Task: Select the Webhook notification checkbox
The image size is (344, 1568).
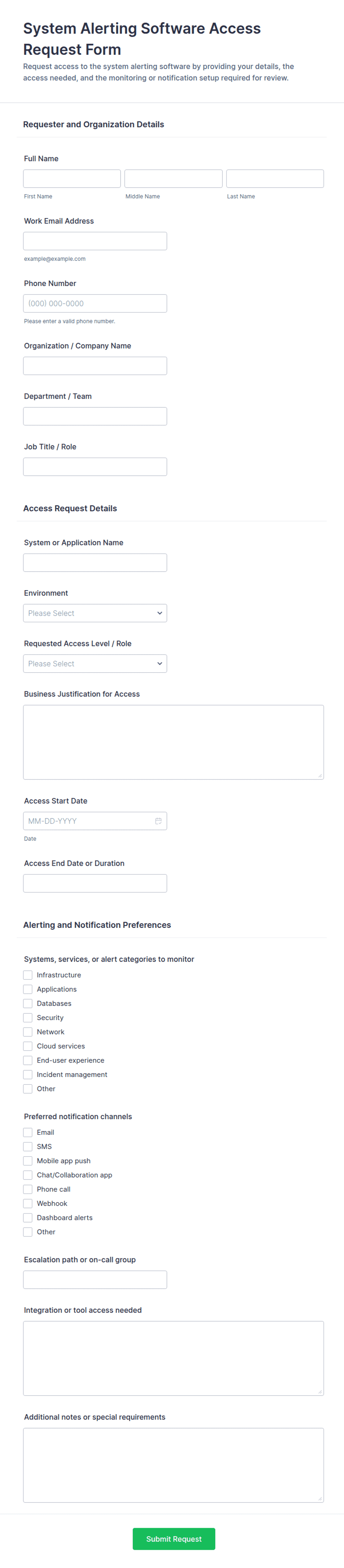Action: pos(28,1204)
